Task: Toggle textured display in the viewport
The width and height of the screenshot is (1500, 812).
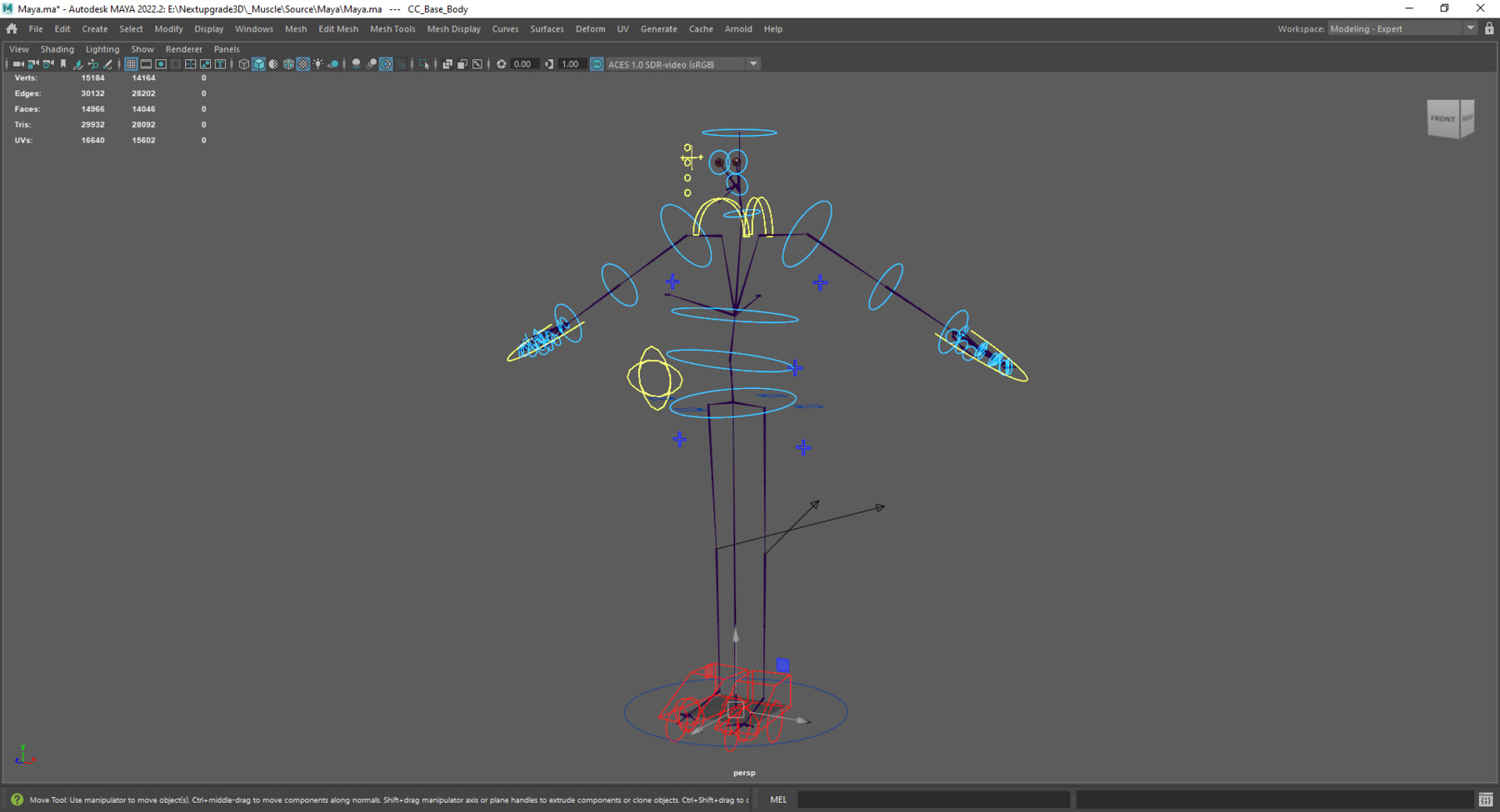Action: [302, 63]
